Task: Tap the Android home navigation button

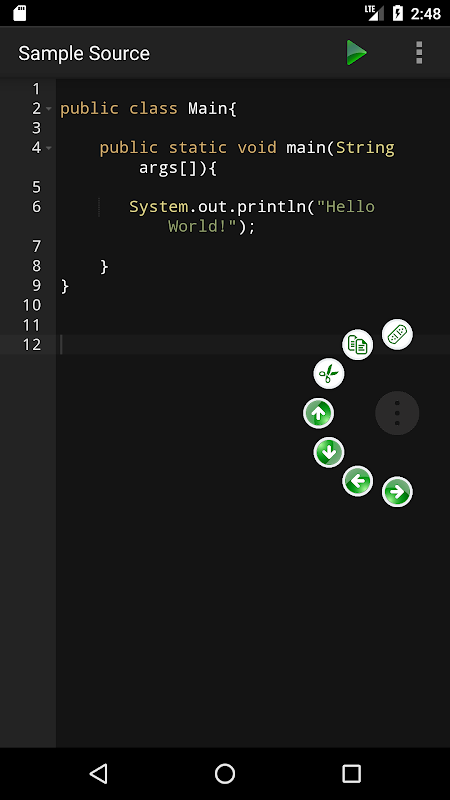Action: coord(224,773)
